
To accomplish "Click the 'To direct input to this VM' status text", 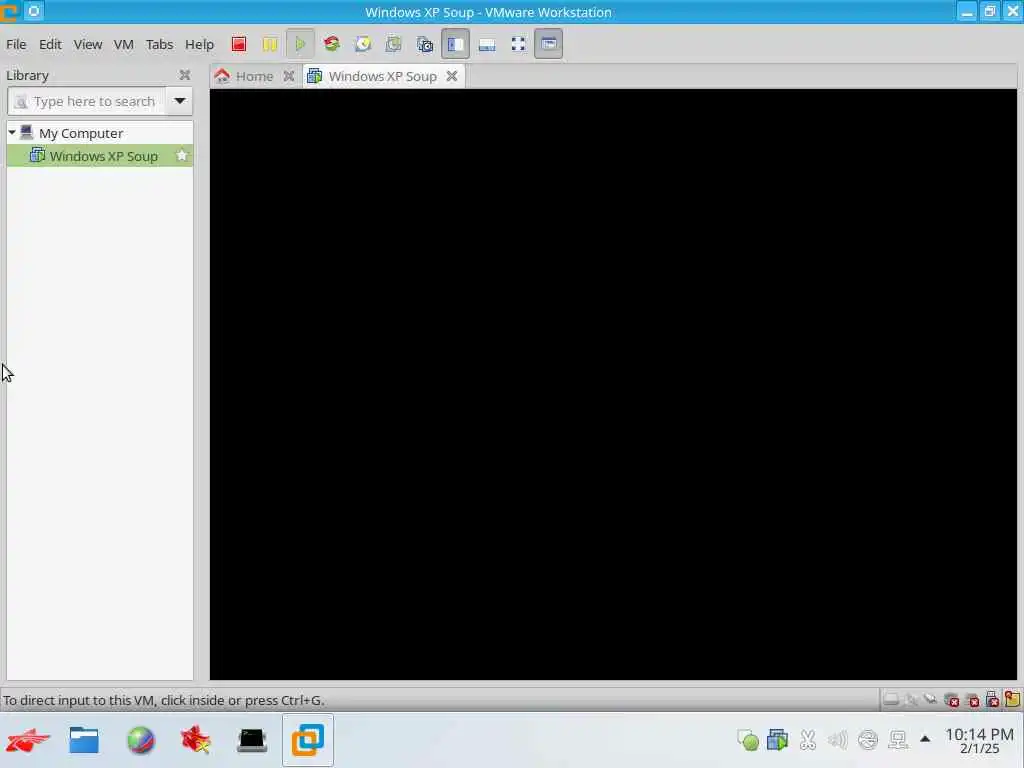I will [163, 700].
